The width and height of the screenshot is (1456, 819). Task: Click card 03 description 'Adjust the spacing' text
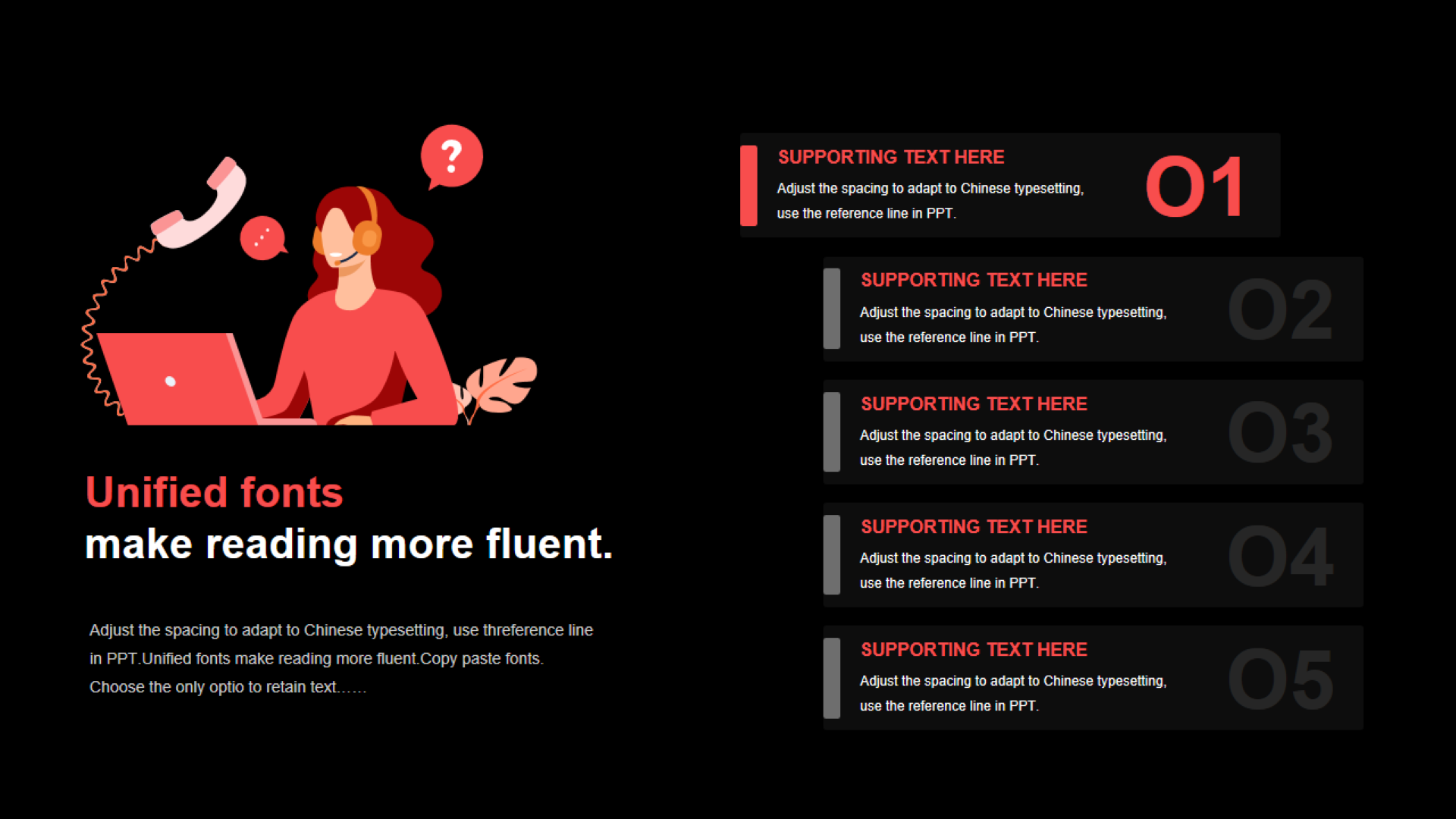tap(1013, 447)
